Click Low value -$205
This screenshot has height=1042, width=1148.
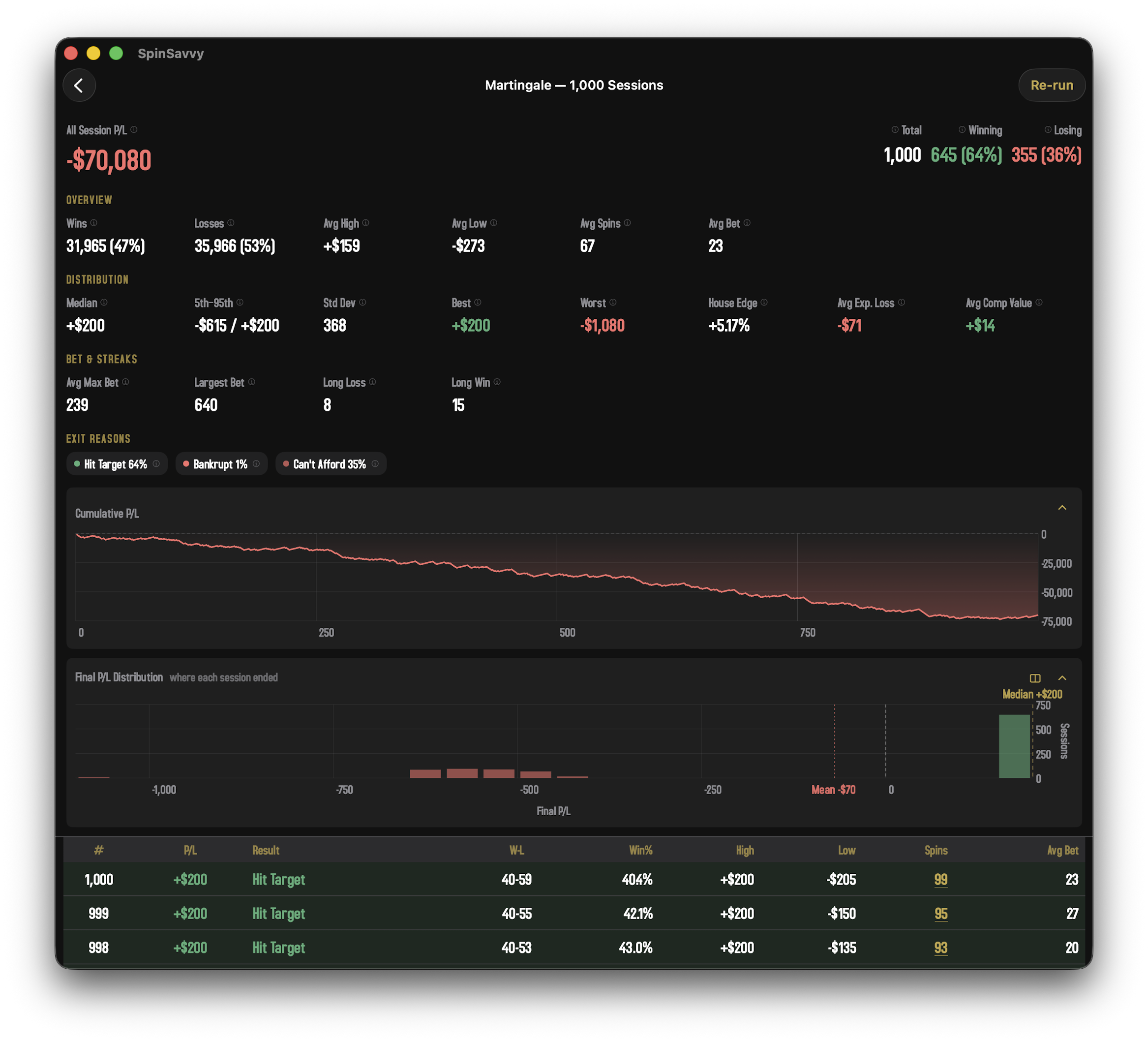841,880
